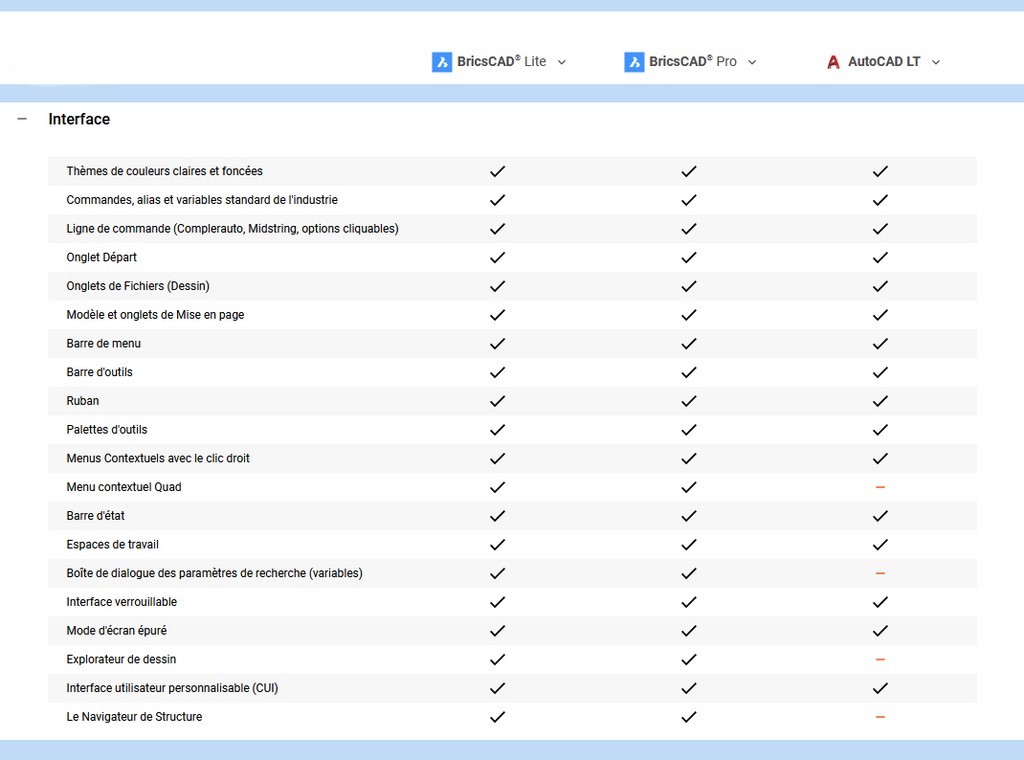1024x760 pixels.
Task: Click 'Modèle et onglets de Mise en page'
Action: click(x=155, y=315)
